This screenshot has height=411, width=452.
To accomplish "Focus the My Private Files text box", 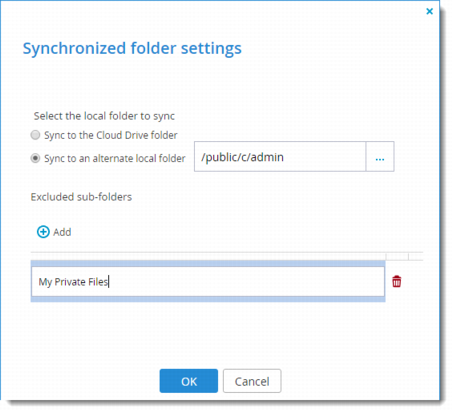I will (208, 281).
